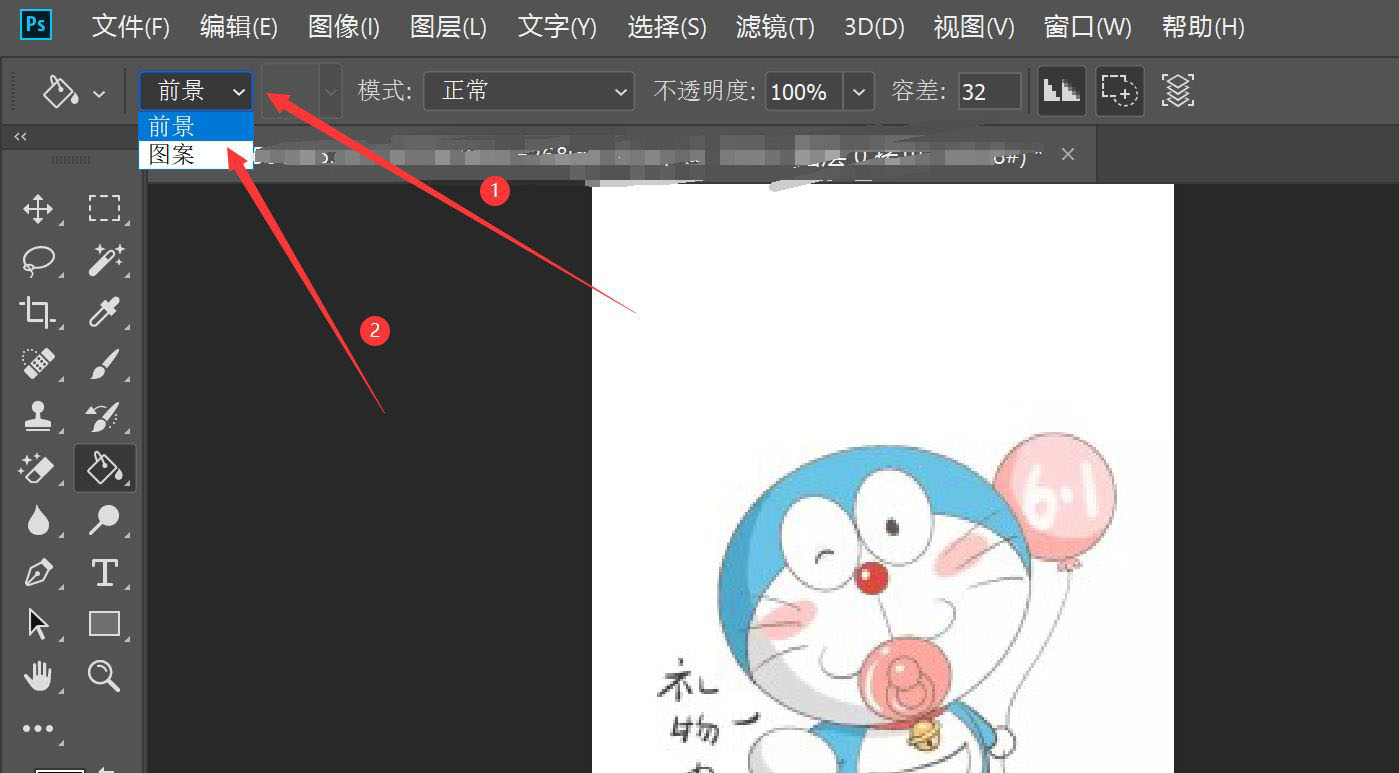Expand the 不透明度 opacity slider arrow
Viewport: 1399px width, 773px height.
pyautogui.click(x=859, y=92)
